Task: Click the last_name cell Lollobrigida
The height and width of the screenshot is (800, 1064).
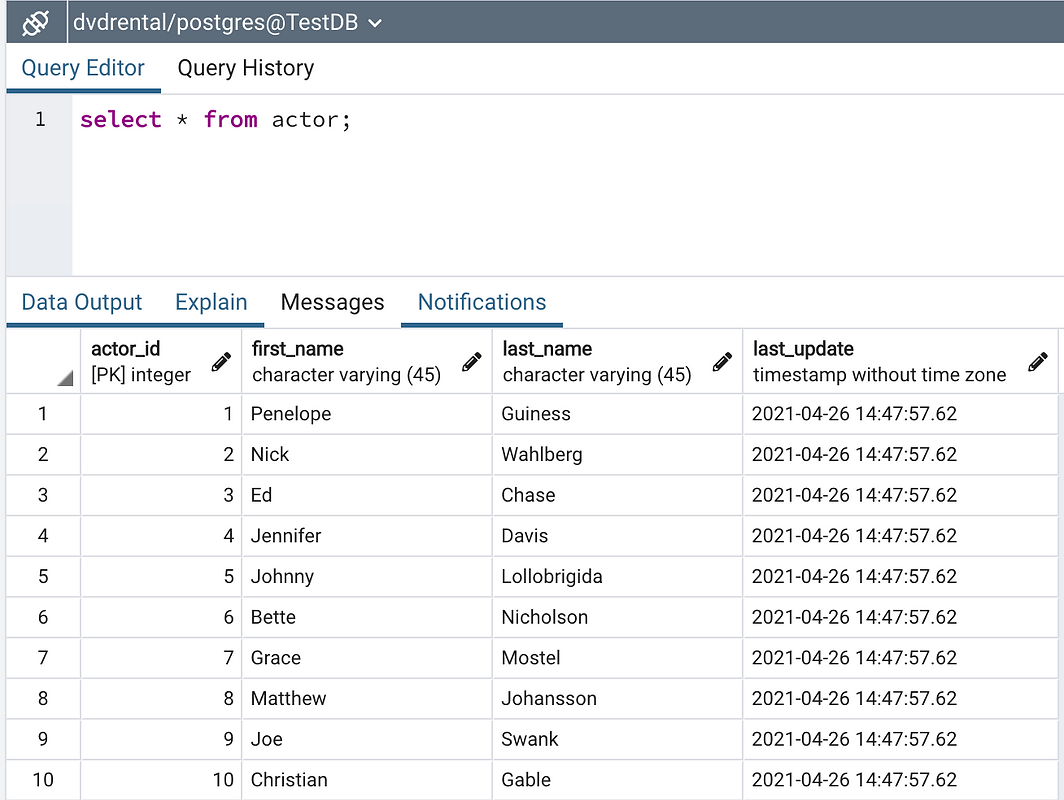Action: click(x=618, y=577)
